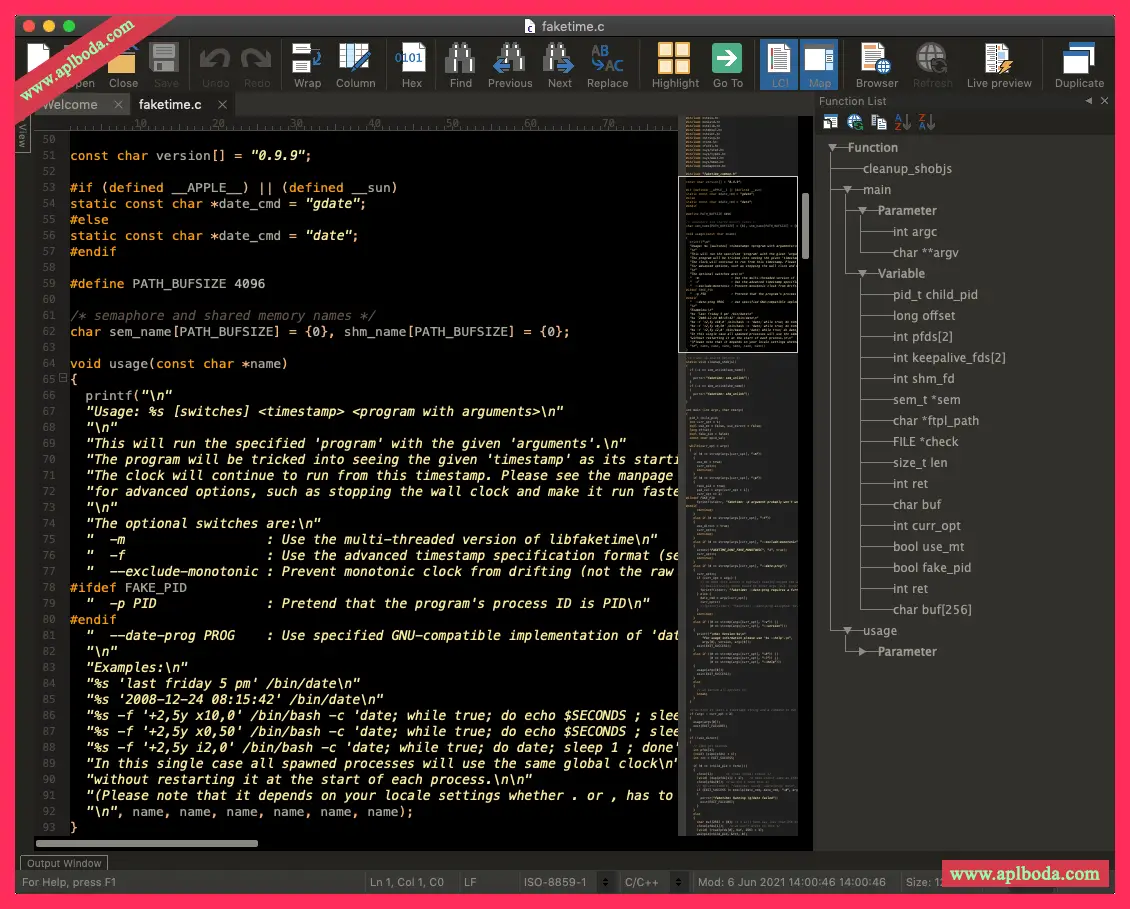Image resolution: width=1130 pixels, height=909 pixels.
Task: Click the Save toolbar icon
Action: point(165,66)
